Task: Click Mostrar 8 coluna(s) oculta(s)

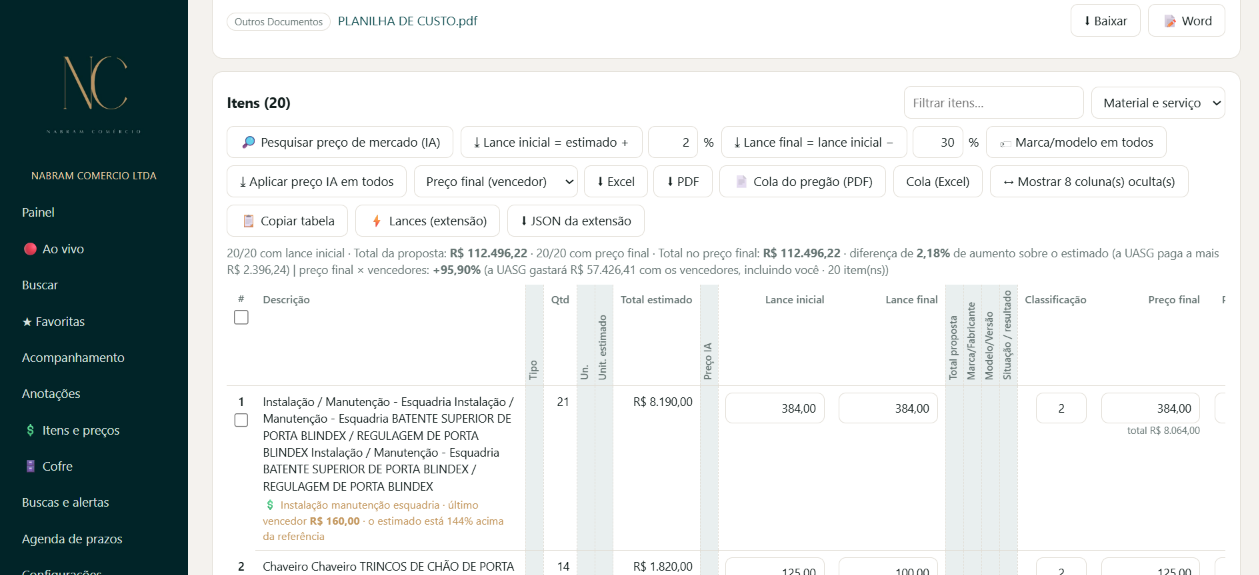Action: coord(1089,182)
